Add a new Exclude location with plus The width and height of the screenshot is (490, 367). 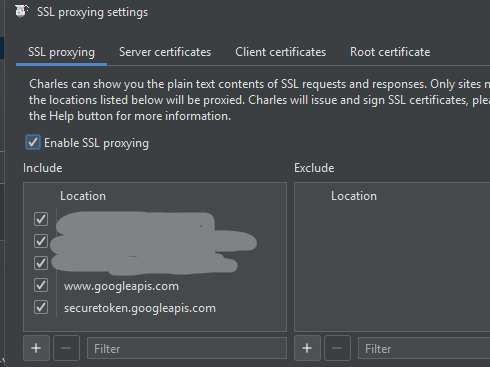[307, 348]
